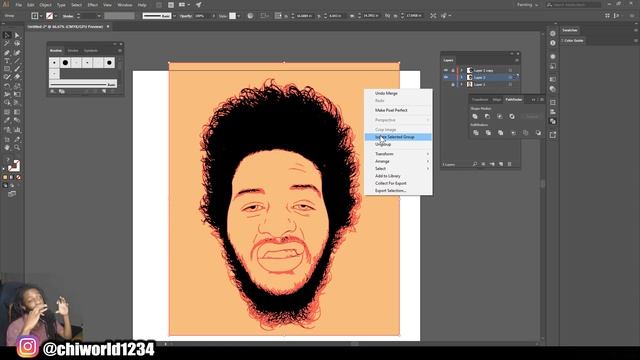Click the target circle of Layer 1 copy
This screenshot has height=360, width=640.
(510, 70)
